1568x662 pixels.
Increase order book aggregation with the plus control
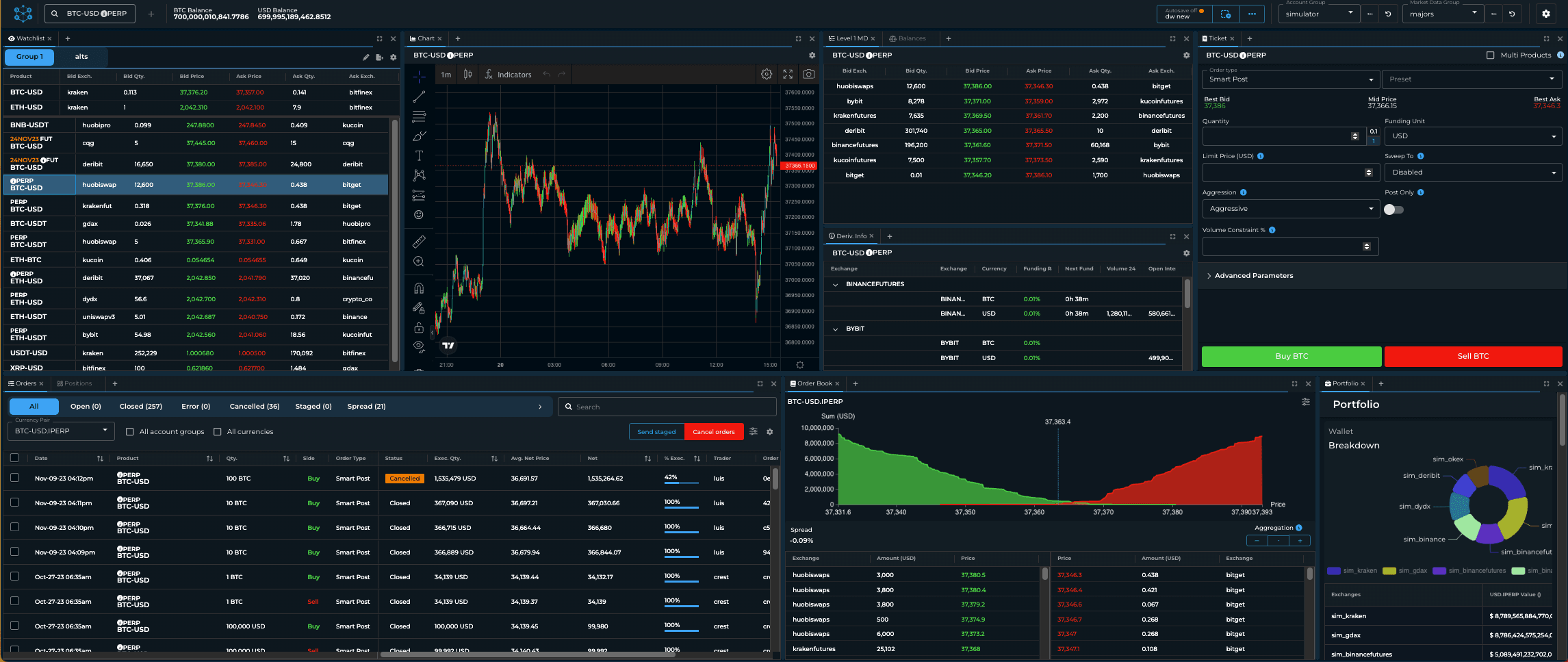[1299, 540]
